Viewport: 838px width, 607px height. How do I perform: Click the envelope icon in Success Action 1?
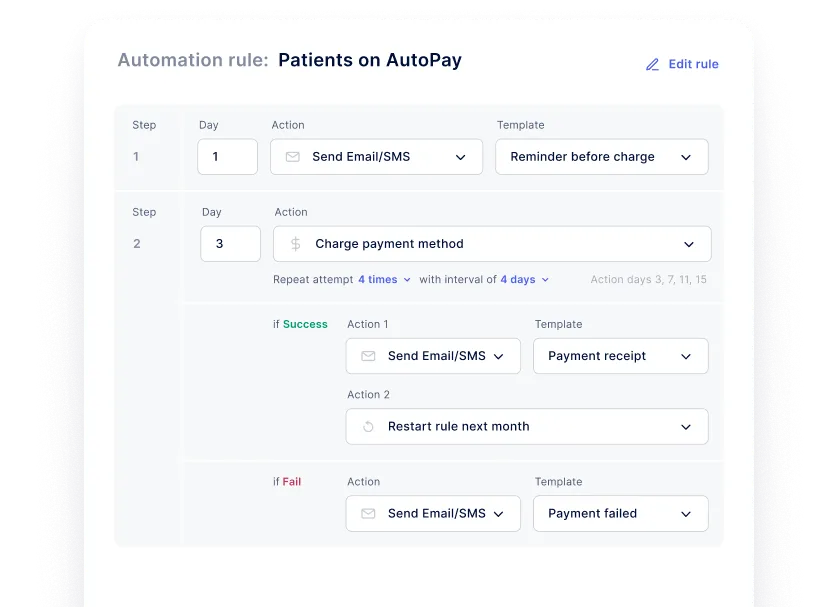(368, 356)
